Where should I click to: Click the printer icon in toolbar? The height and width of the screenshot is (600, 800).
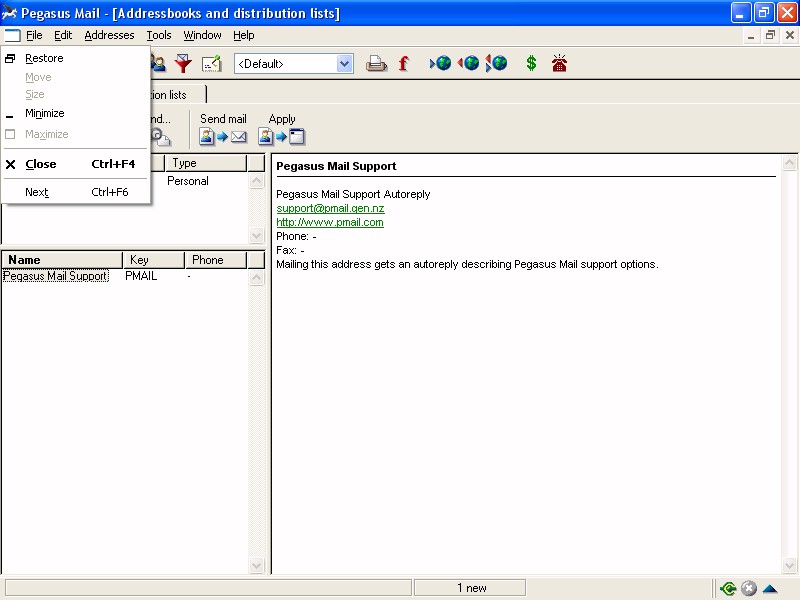pos(376,63)
